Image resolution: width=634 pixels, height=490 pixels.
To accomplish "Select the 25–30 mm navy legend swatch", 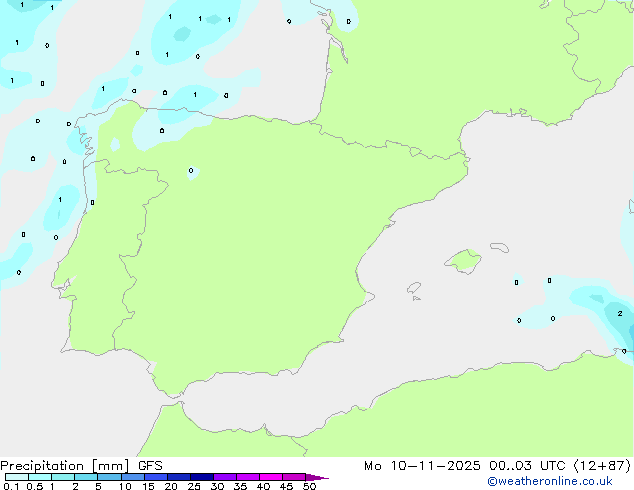I will tap(202, 477).
